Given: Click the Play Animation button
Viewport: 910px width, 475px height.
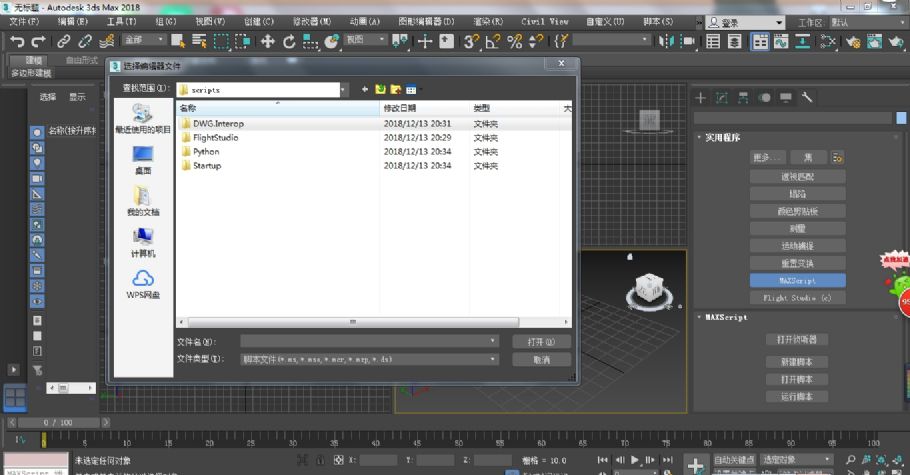Looking at the screenshot, I should 634,460.
